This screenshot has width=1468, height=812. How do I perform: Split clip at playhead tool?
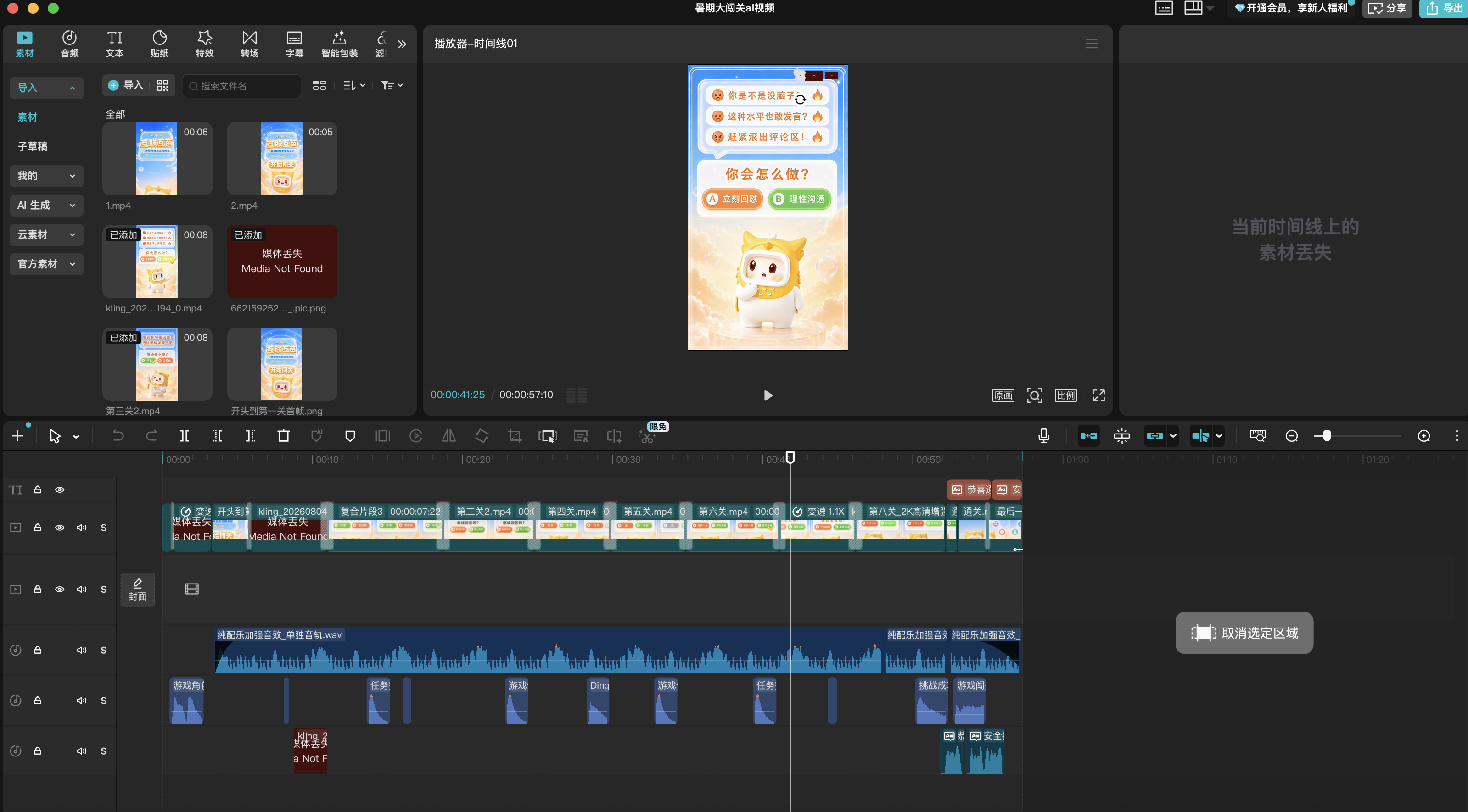[x=184, y=436]
